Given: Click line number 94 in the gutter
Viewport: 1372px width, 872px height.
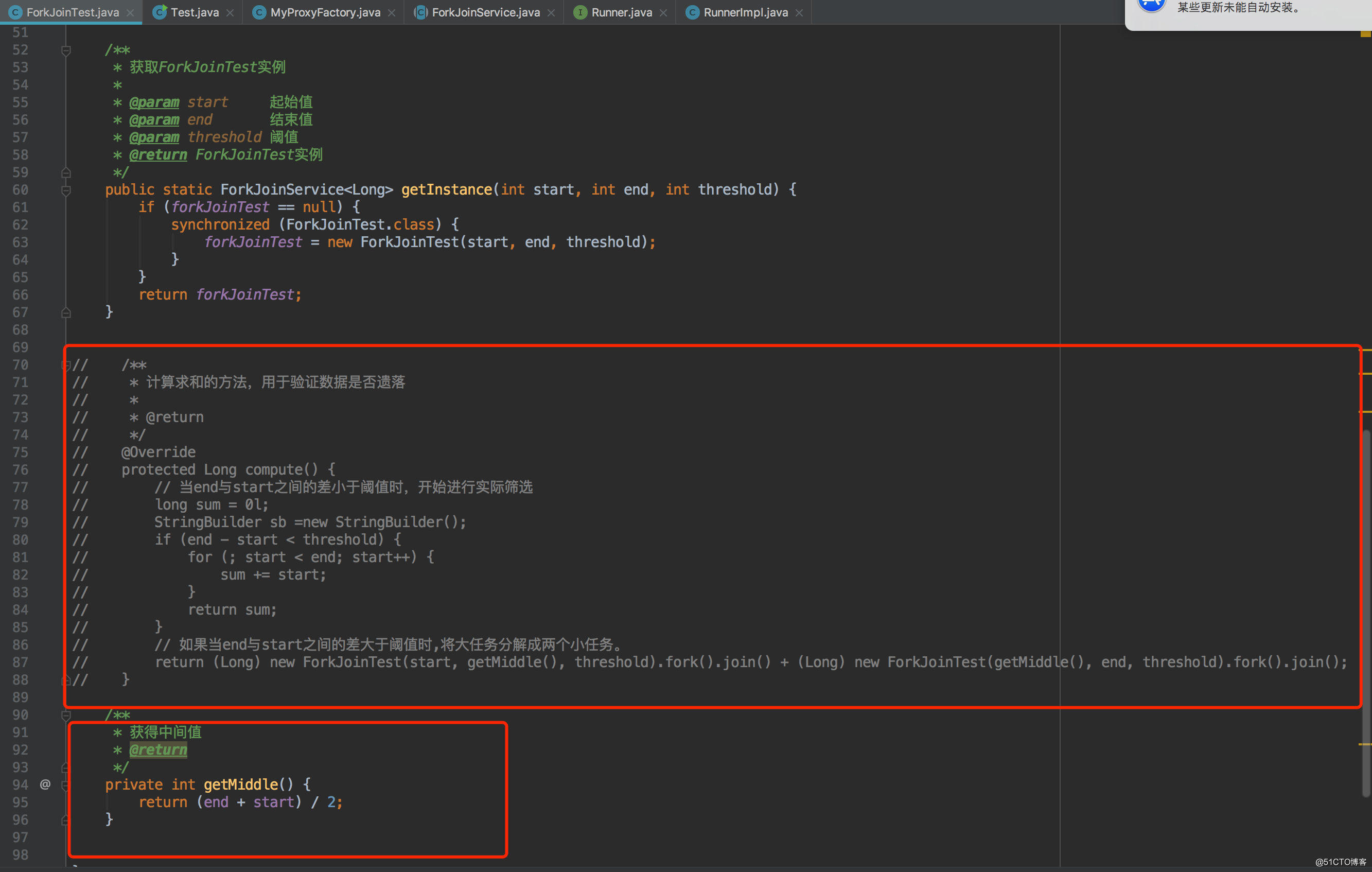Looking at the screenshot, I should [21, 785].
